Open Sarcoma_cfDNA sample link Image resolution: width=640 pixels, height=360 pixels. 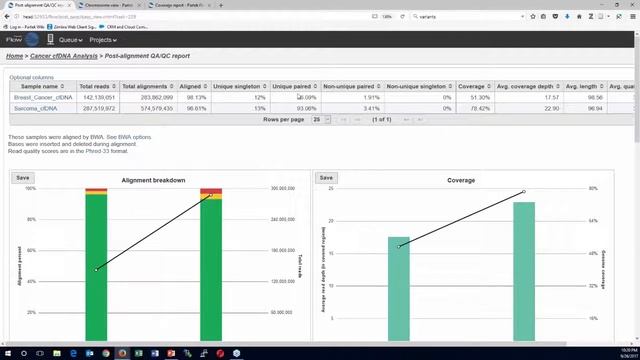point(36,109)
